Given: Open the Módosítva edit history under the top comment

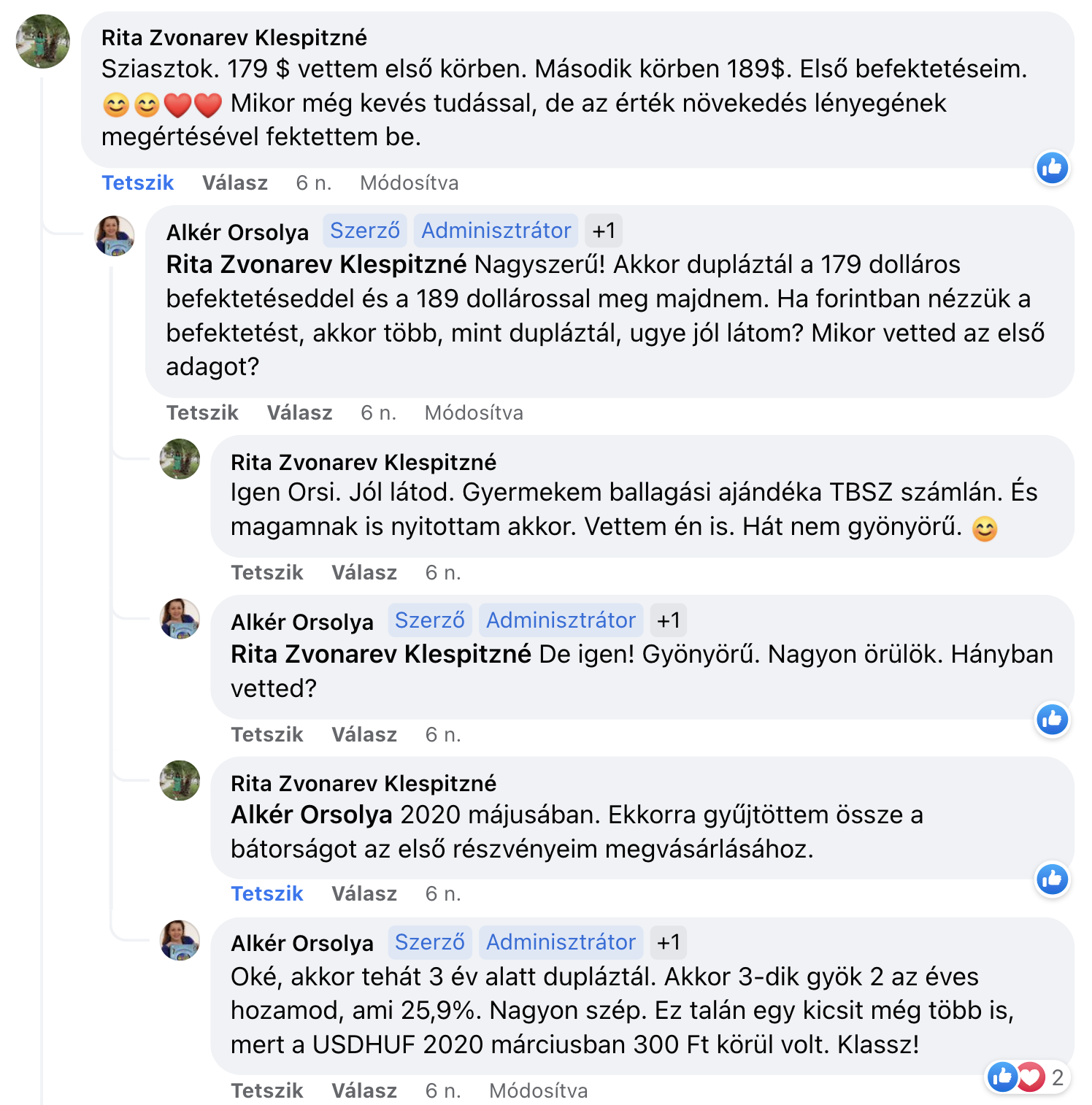Looking at the screenshot, I should 409,183.
